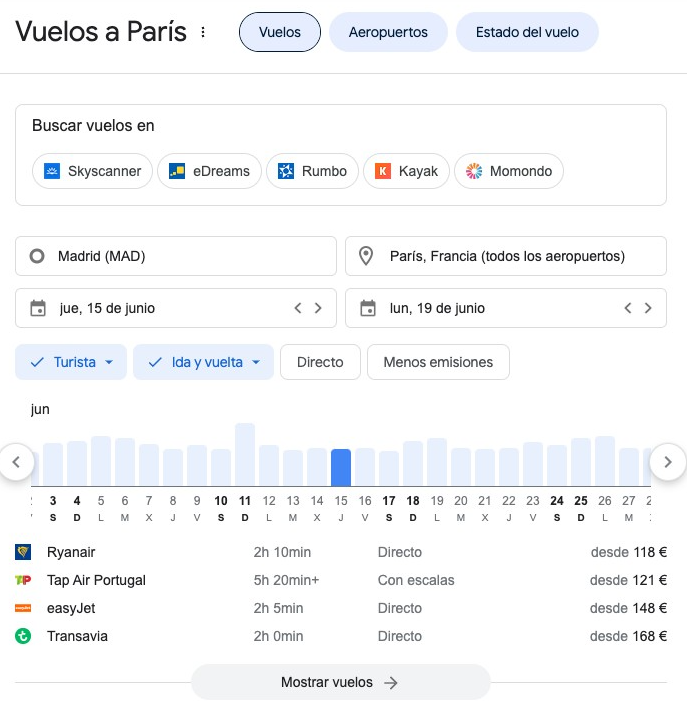Open the Tap Air Portugal flight row

click(x=341, y=580)
